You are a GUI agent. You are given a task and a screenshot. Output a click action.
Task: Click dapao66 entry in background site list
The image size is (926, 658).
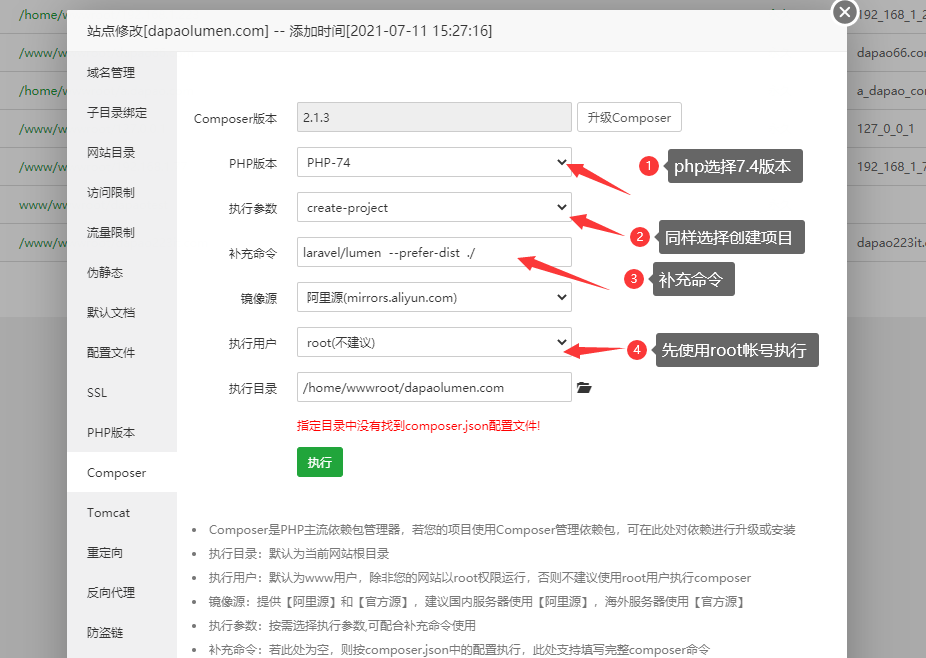891,53
